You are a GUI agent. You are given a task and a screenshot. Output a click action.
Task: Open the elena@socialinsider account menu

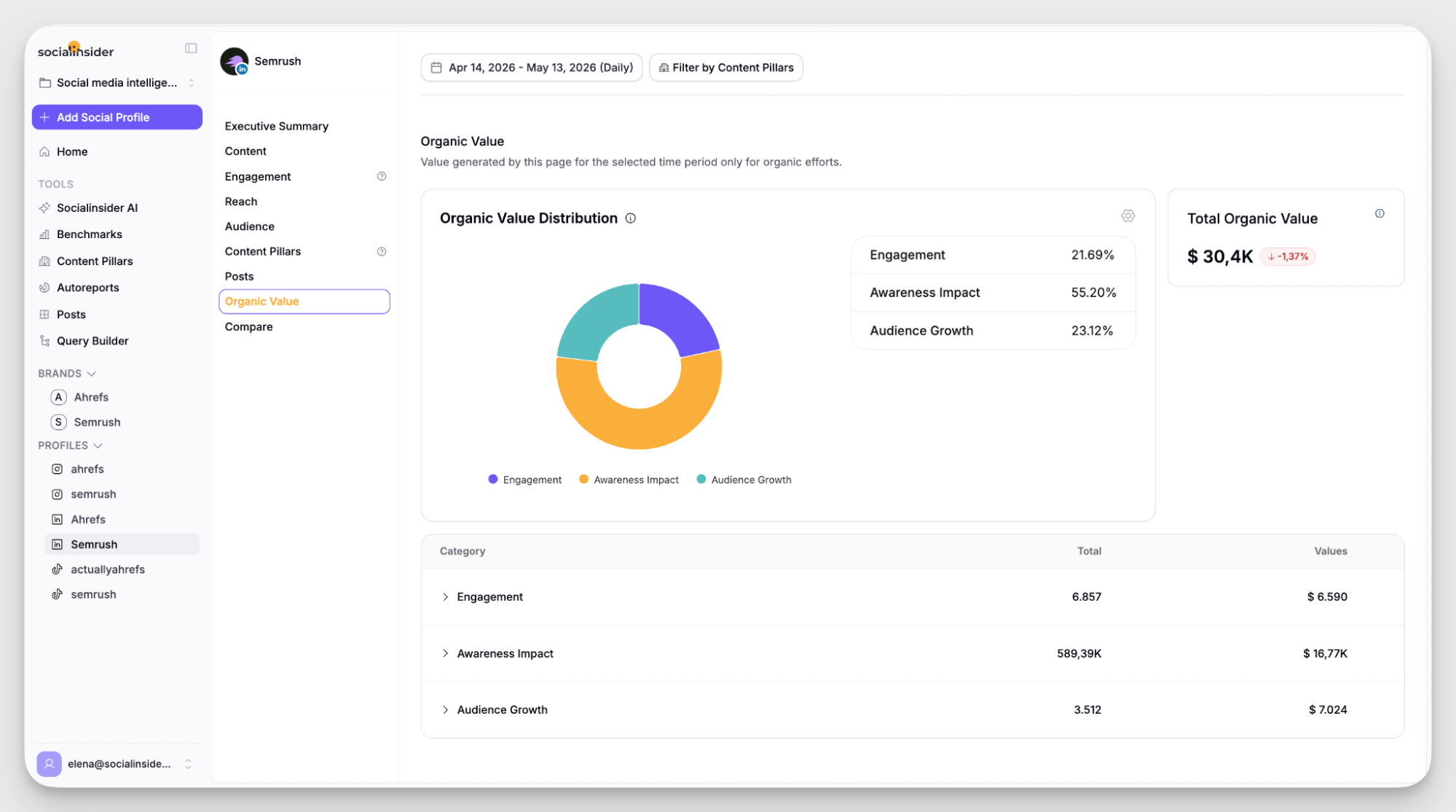click(117, 764)
